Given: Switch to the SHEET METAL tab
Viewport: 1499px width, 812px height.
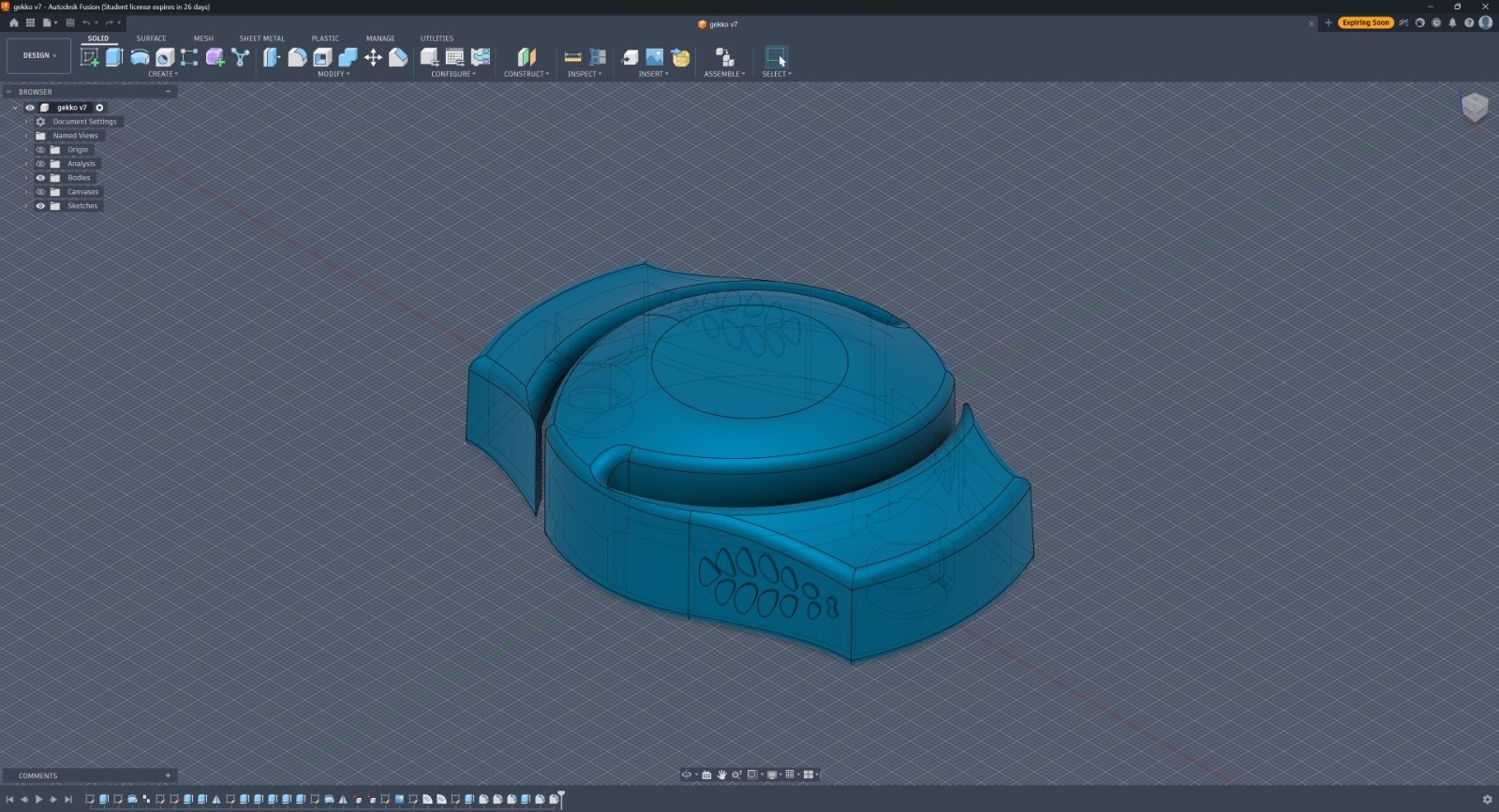Looking at the screenshot, I should (261, 38).
